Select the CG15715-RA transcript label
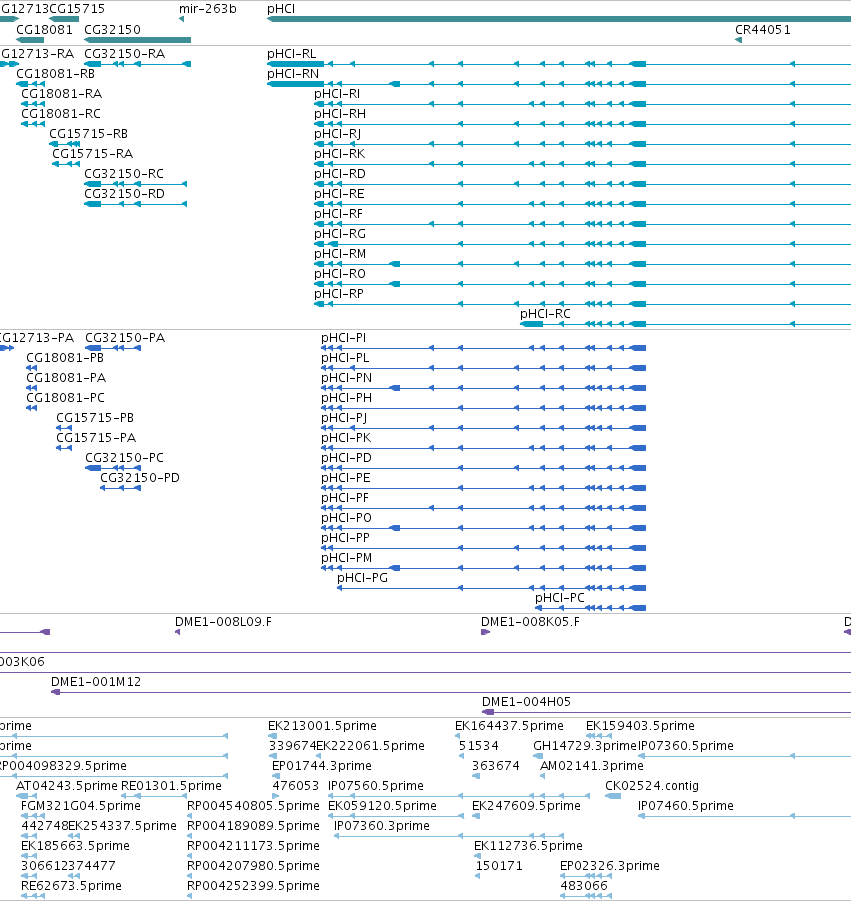 point(93,154)
